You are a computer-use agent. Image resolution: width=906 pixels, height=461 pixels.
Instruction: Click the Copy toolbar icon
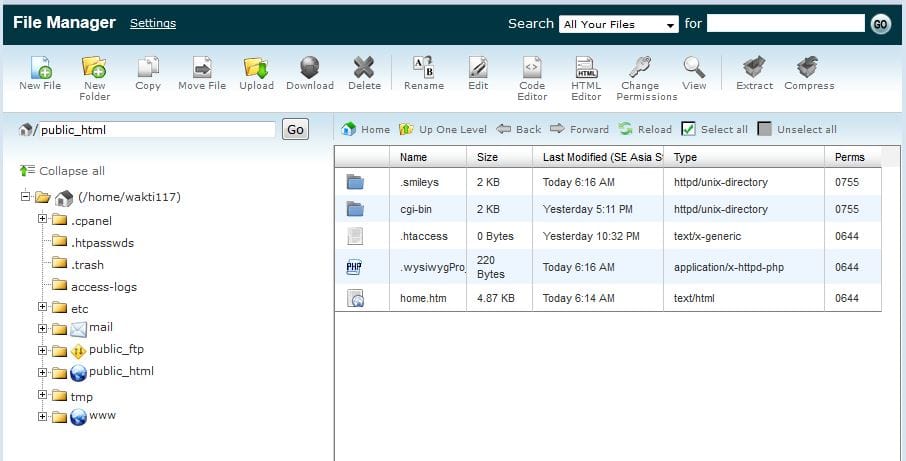148,68
